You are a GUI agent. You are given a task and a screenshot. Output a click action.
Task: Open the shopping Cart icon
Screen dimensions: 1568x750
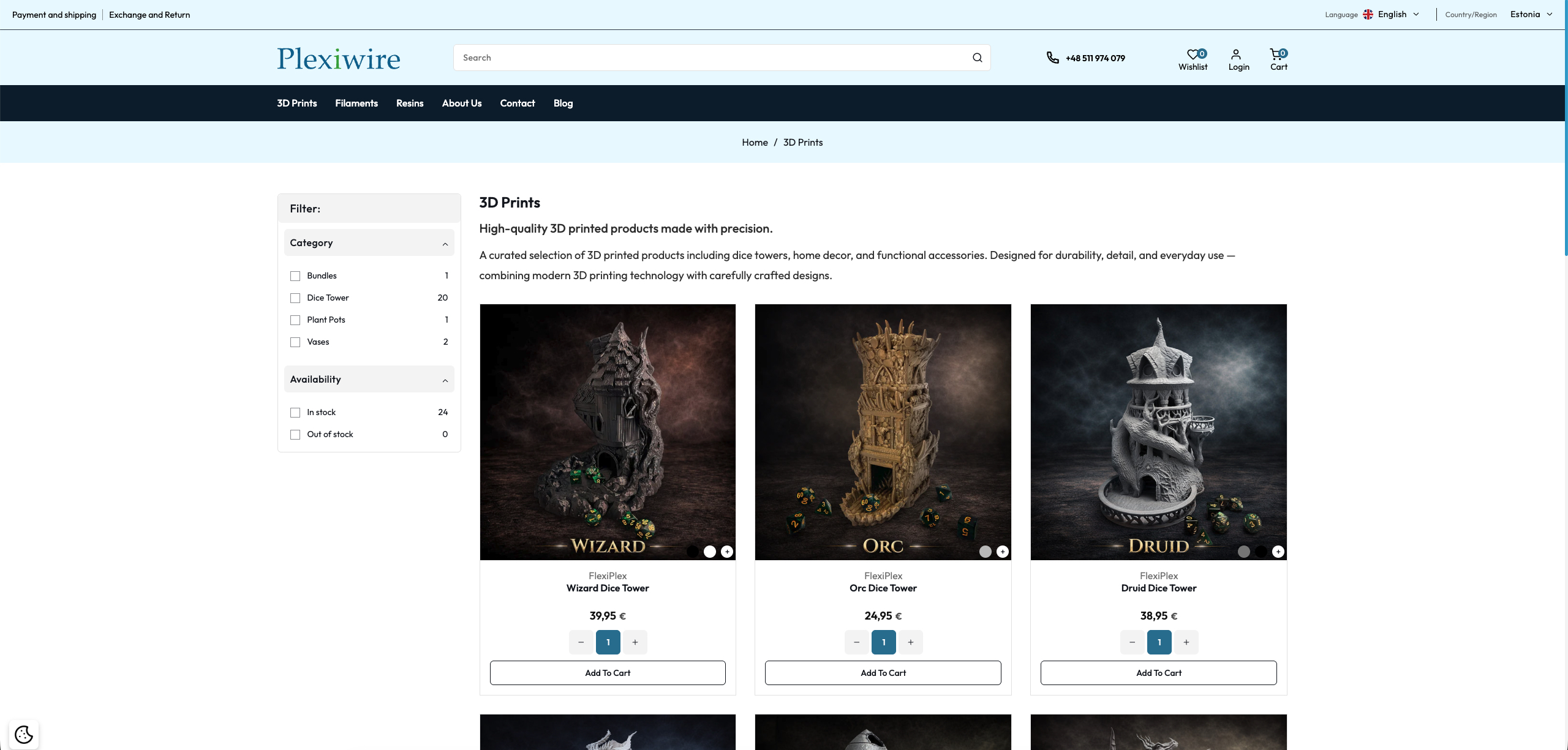click(1275, 54)
